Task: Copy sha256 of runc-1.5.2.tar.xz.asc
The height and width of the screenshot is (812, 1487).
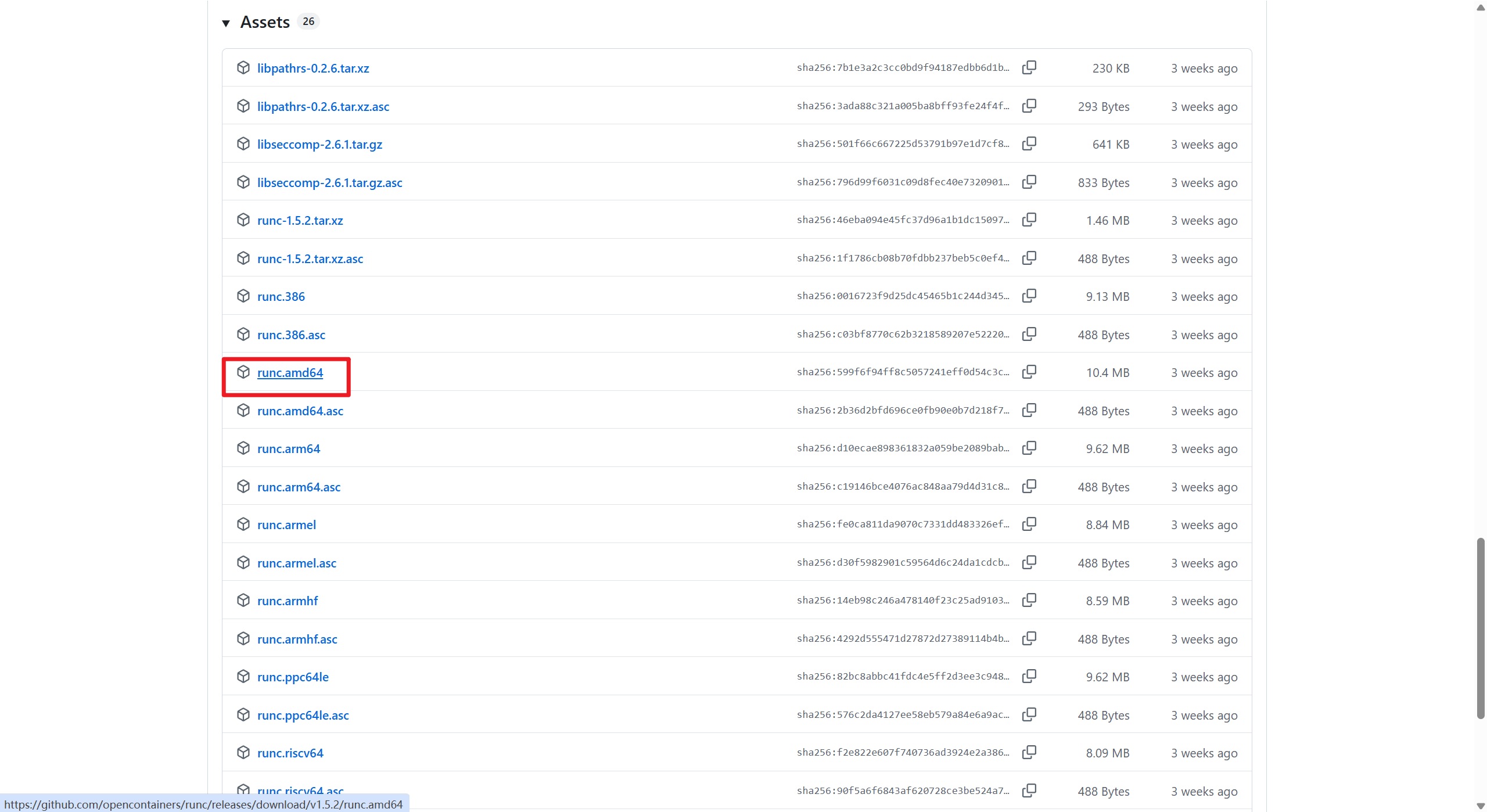Action: coord(1029,258)
